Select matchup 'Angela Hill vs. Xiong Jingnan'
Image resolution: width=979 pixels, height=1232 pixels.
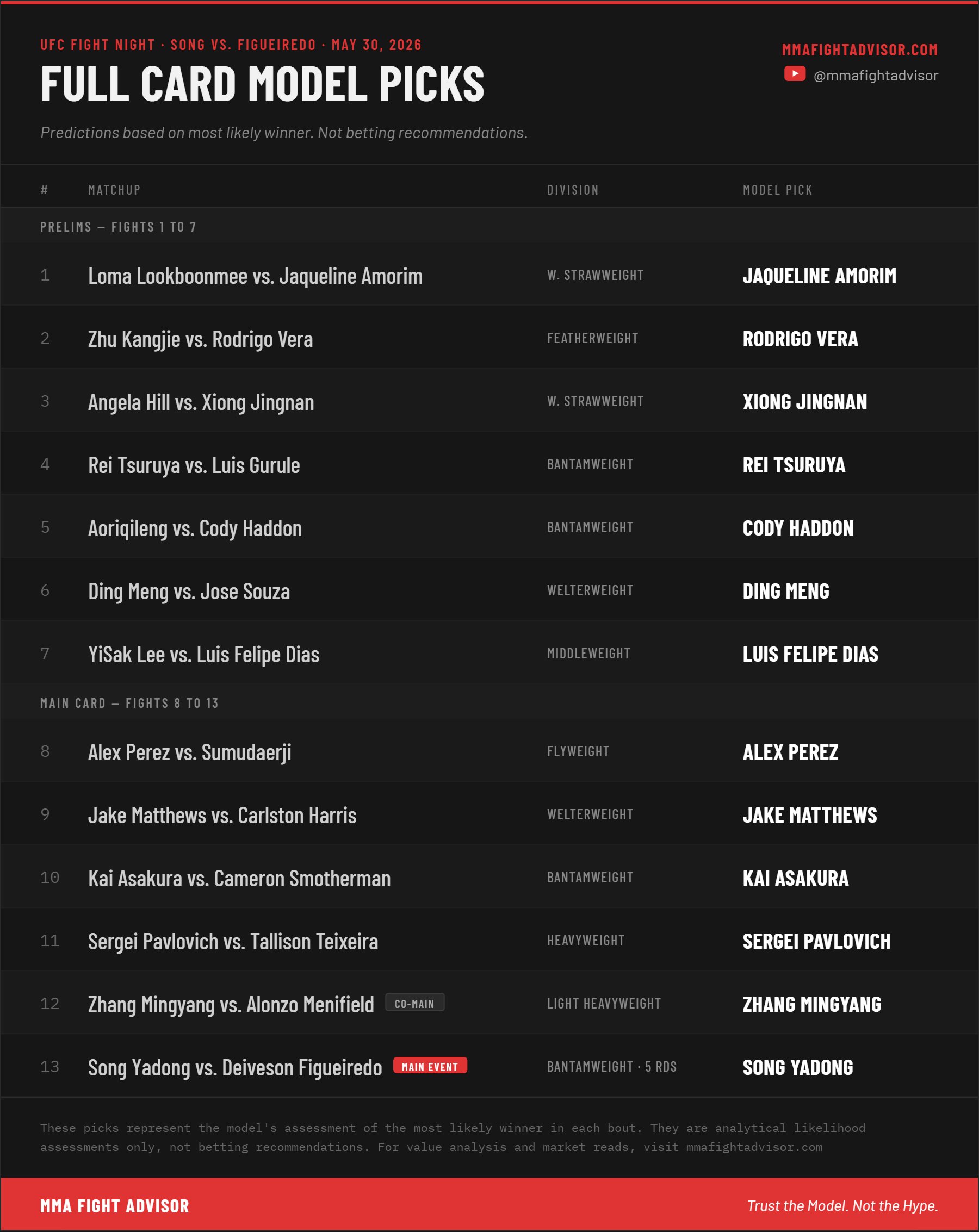click(201, 402)
